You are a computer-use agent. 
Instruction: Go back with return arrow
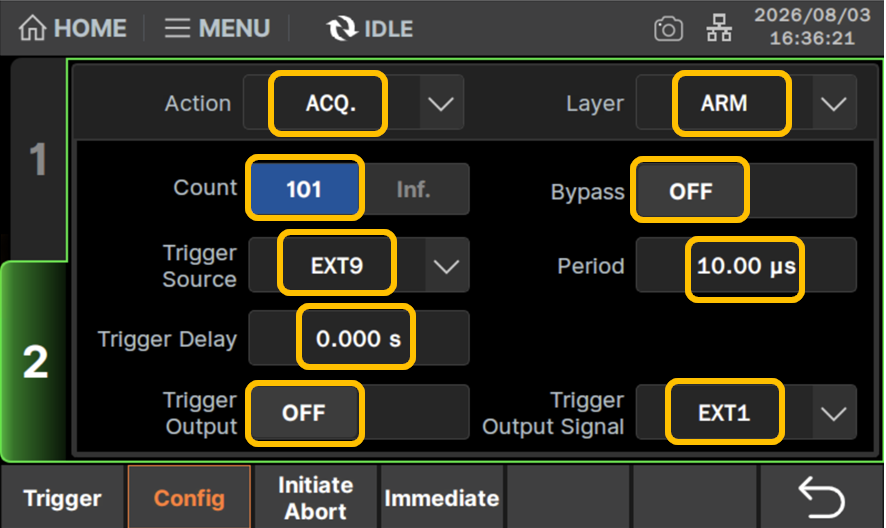pos(822,497)
